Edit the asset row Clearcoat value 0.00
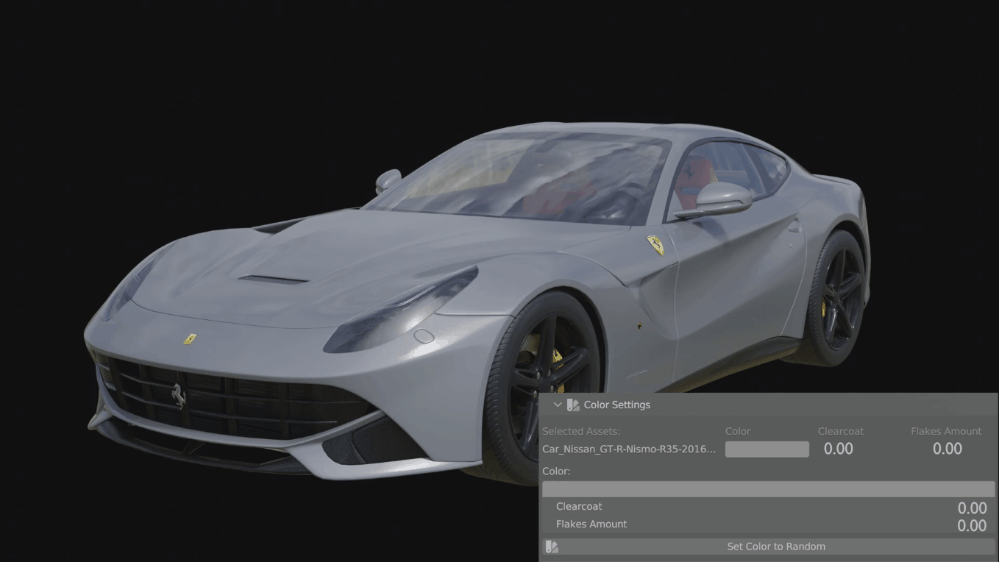 [838, 449]
